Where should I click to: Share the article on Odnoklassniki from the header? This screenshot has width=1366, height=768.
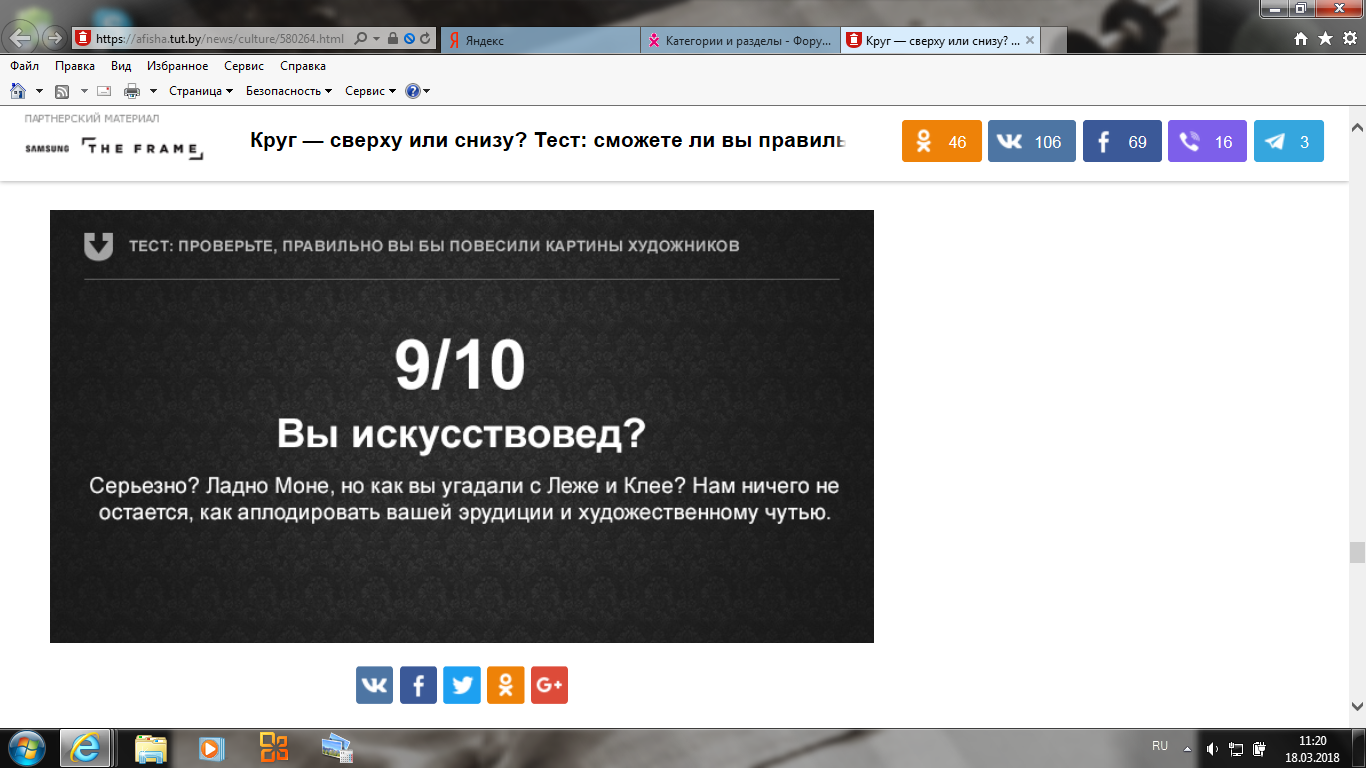[941, 142]
